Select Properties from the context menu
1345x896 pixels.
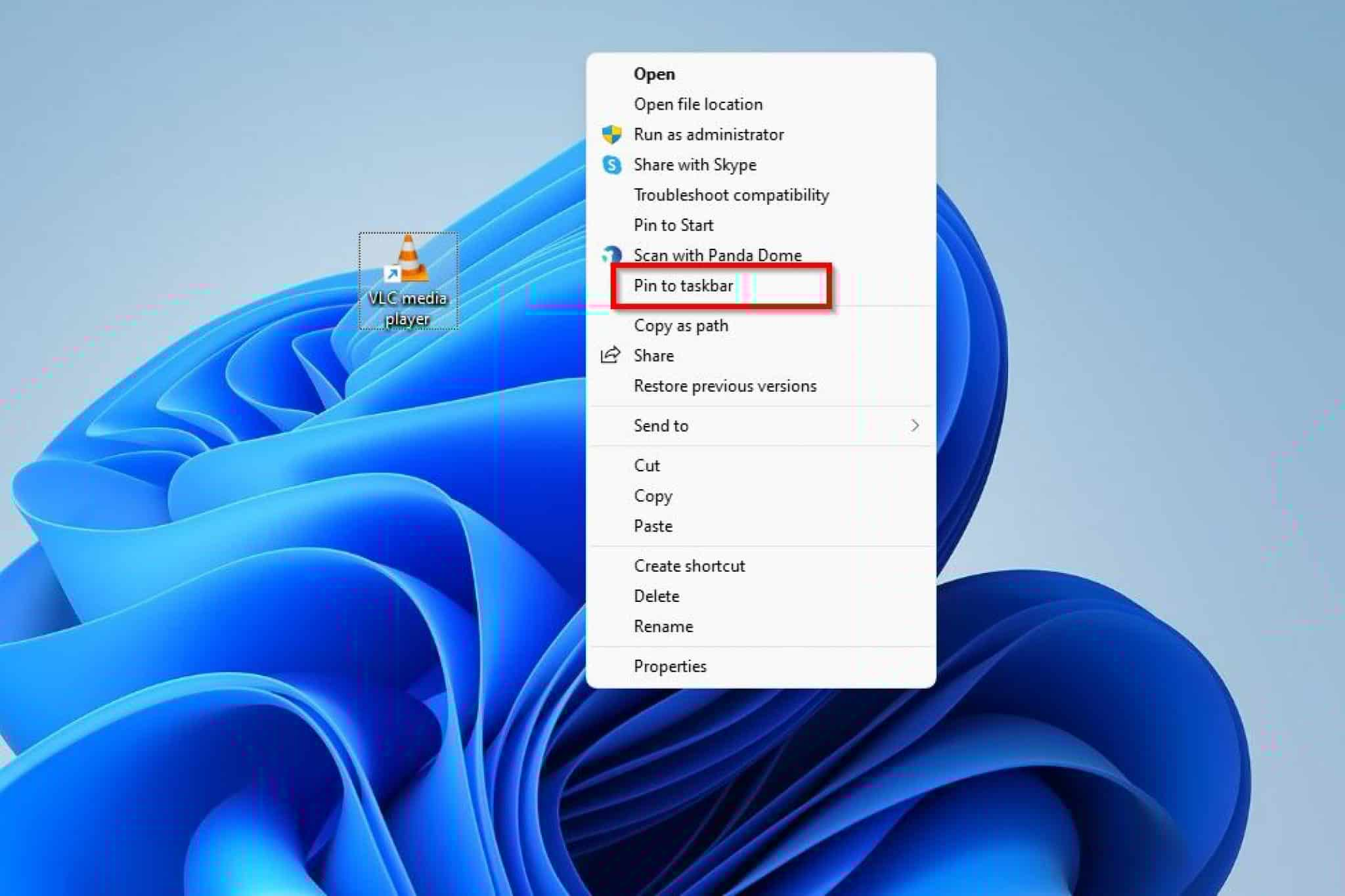[670, 666]
